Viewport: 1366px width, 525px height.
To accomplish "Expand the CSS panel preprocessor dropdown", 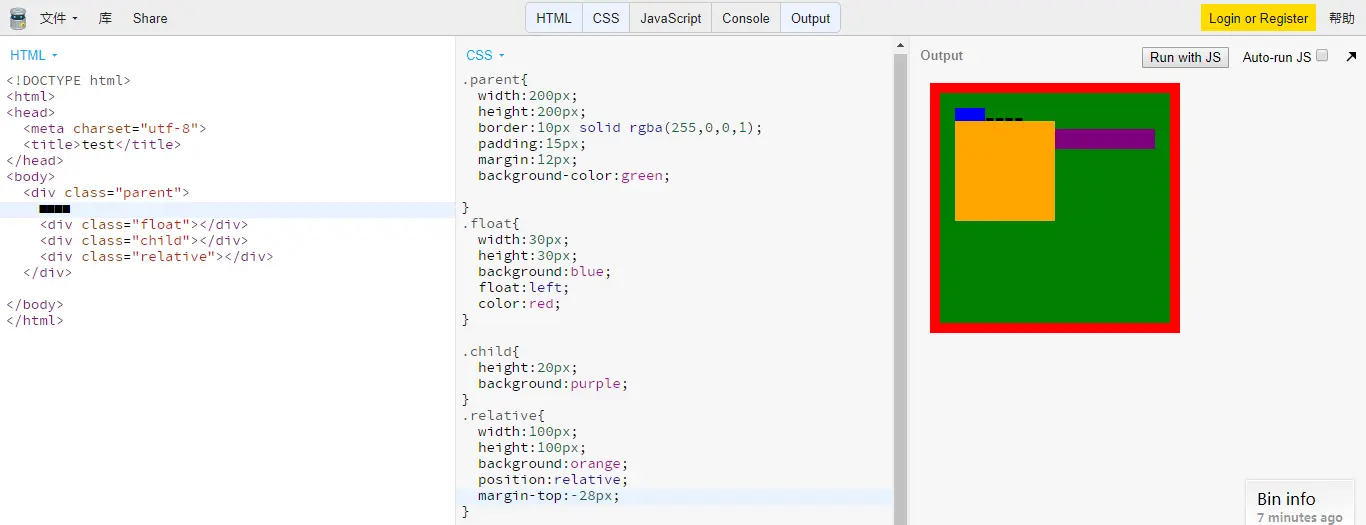I will (486, 55).
